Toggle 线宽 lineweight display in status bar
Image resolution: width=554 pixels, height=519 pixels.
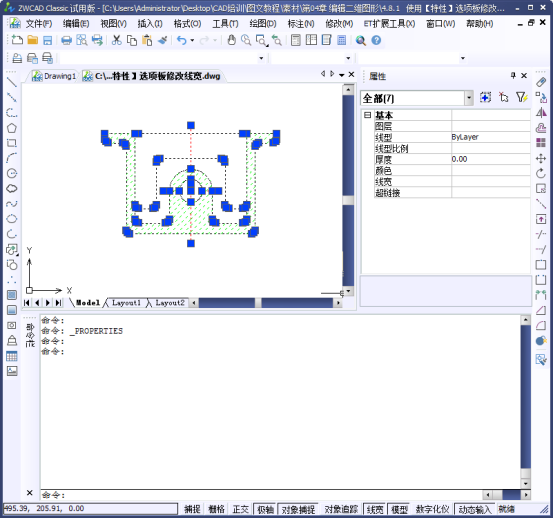(x=375, y=509)
